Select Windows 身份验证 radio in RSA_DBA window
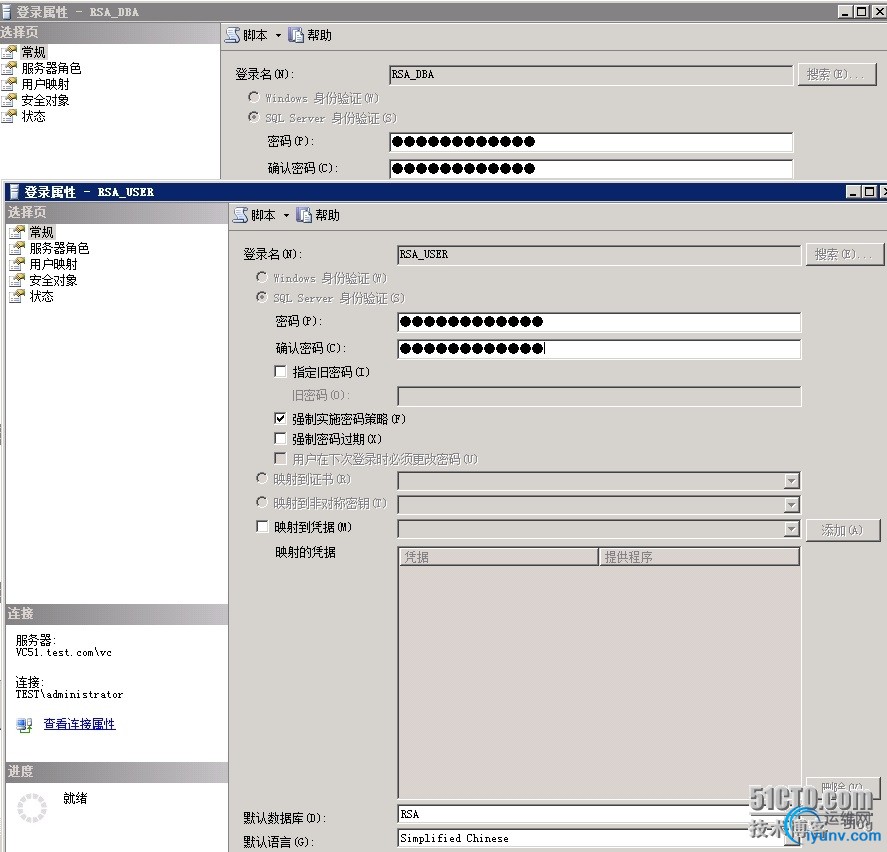The width and height of the screenshot is (887, 852). coord(253,97)
